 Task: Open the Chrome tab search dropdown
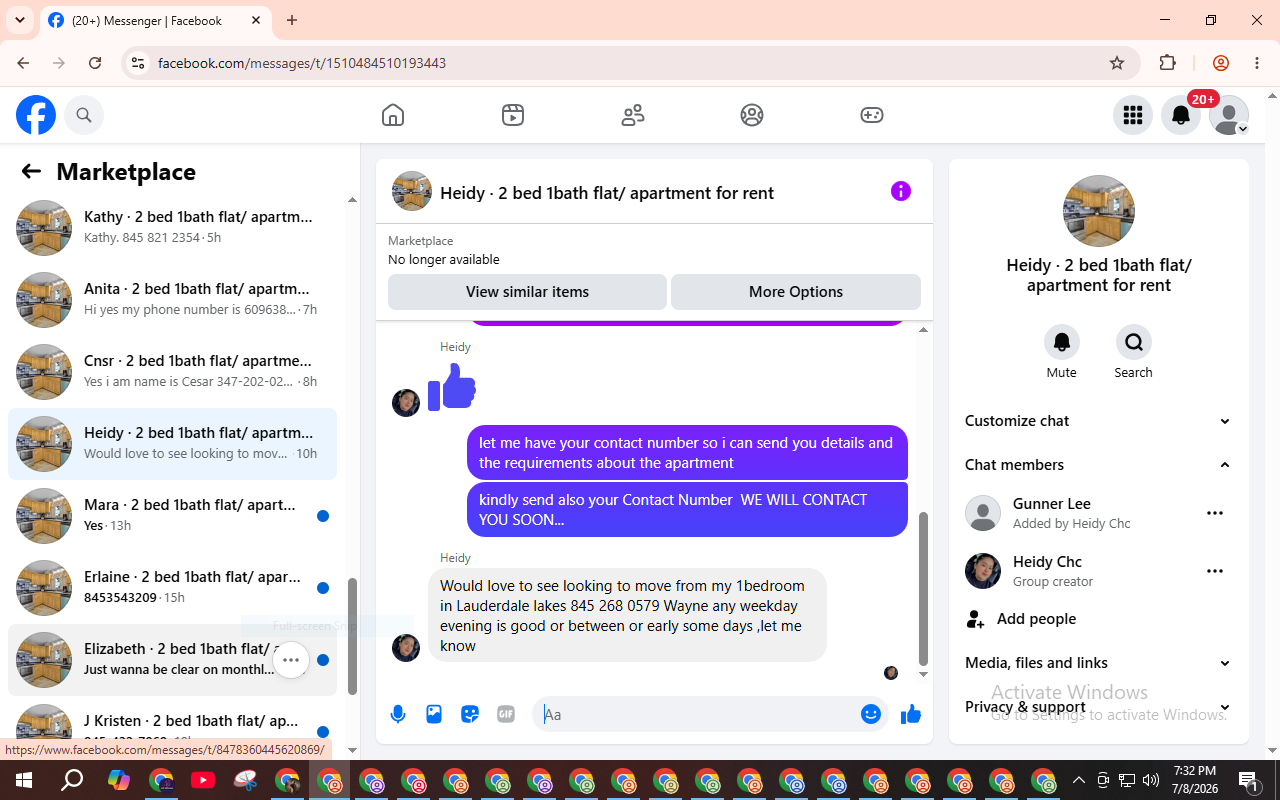point(20,20)
